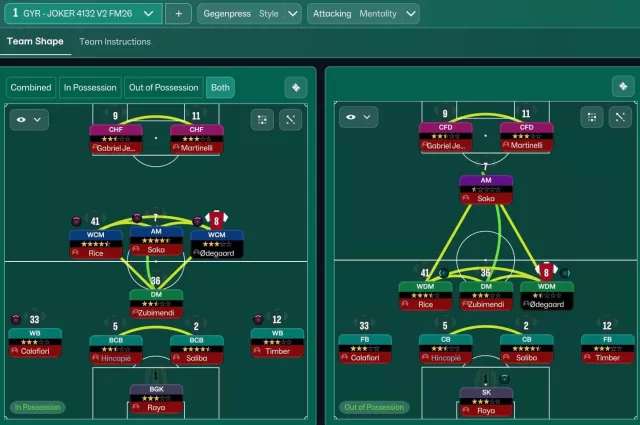Select Timber WB card on the left pitch
This screenshot has width=640, height=425.
(278, 342)
